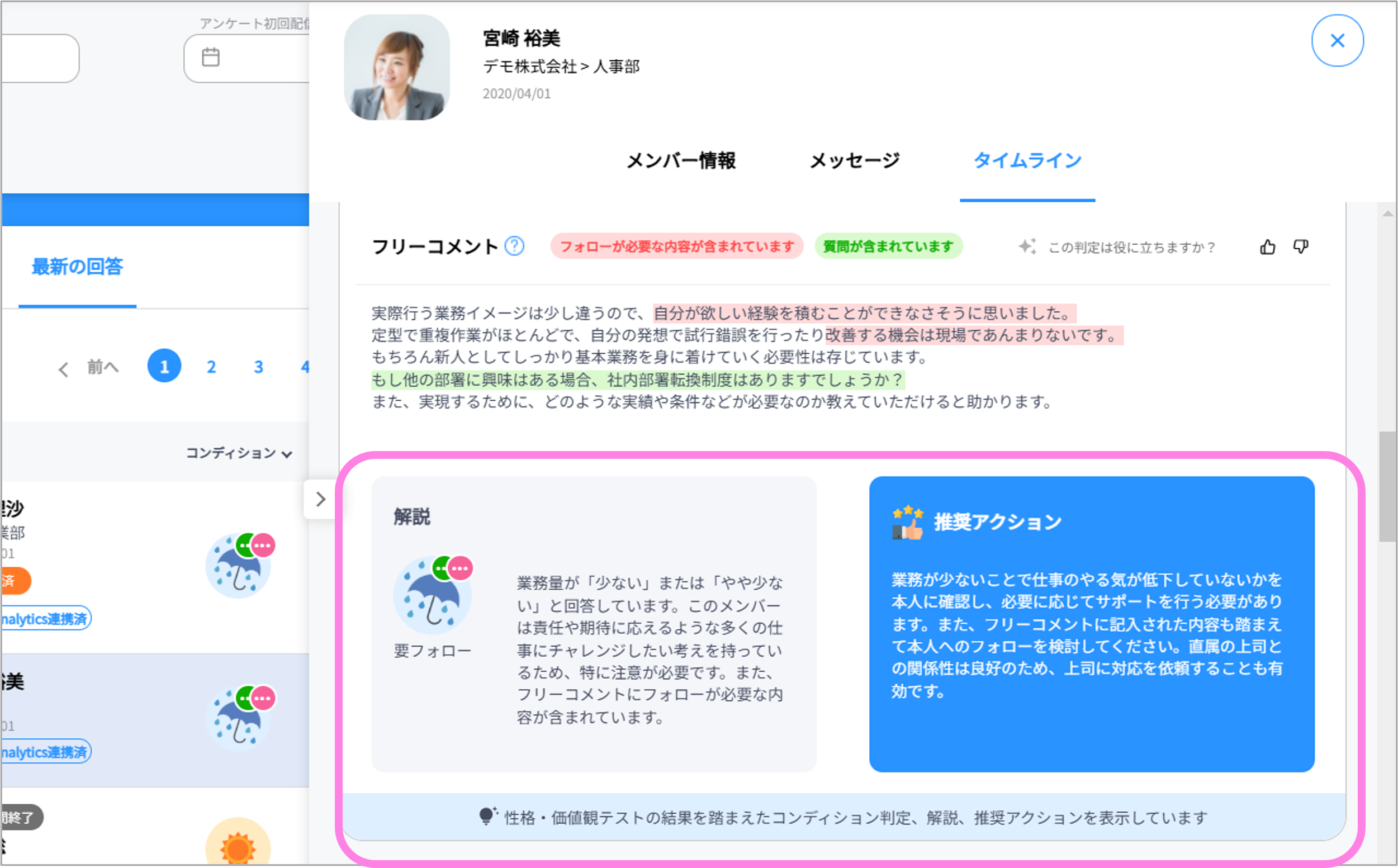Click the grey 終了 status badge
This screenshot has width=1398, height=868.
tap(22, 818)
